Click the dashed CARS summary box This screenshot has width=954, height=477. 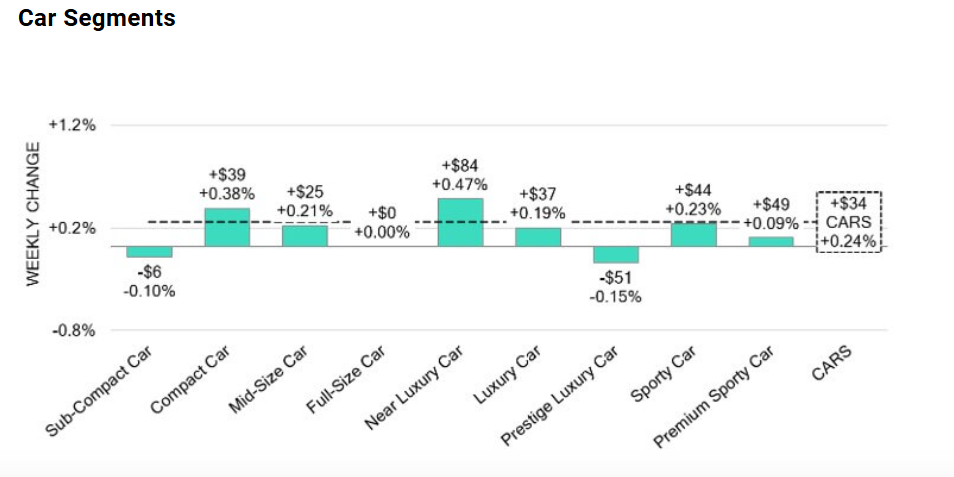[848, 222]
